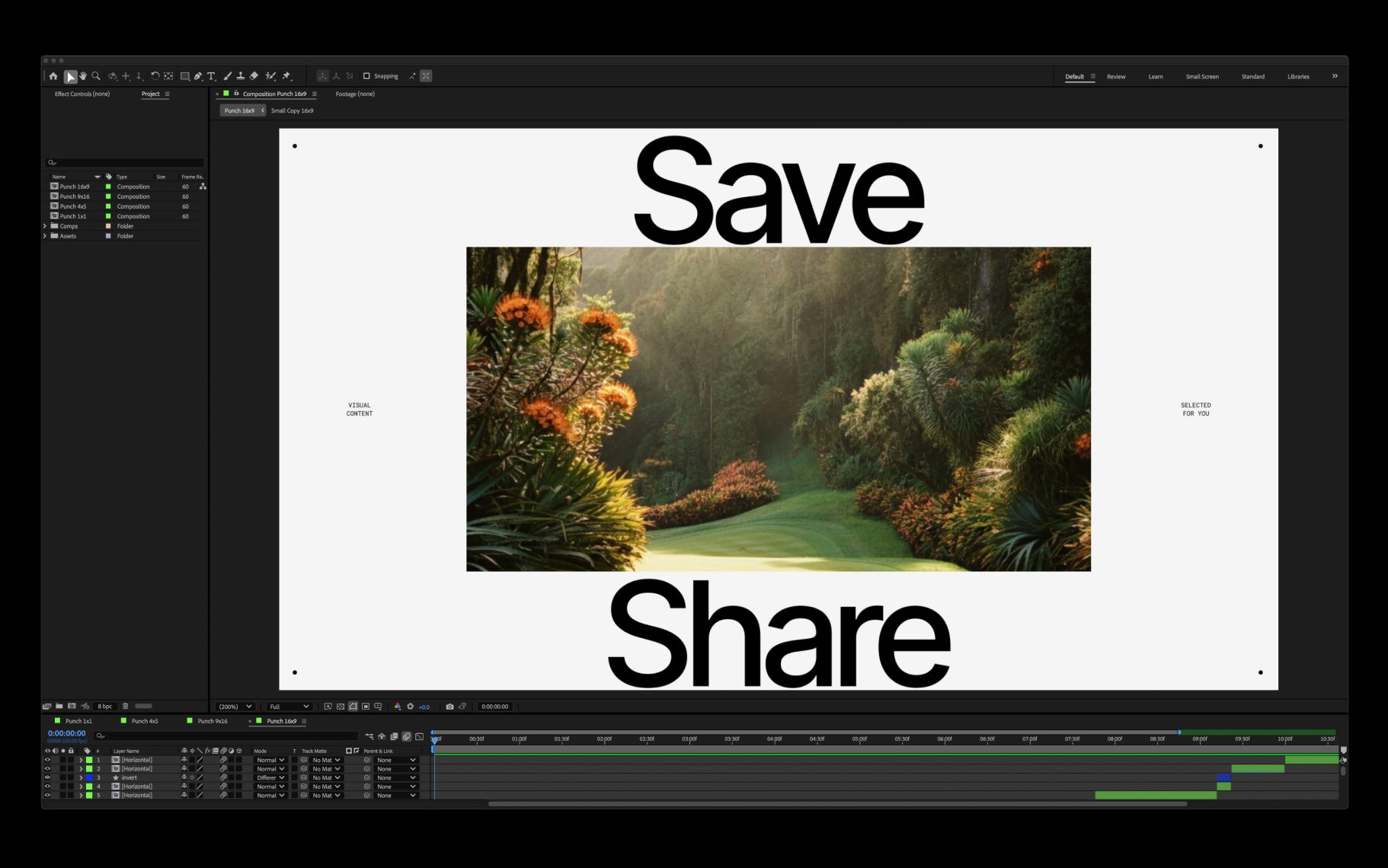This screenshot has width=1388, height=868.
Task: Click the Small Copy 16x9 breadcrumb
Action: [x=292, y=110]
